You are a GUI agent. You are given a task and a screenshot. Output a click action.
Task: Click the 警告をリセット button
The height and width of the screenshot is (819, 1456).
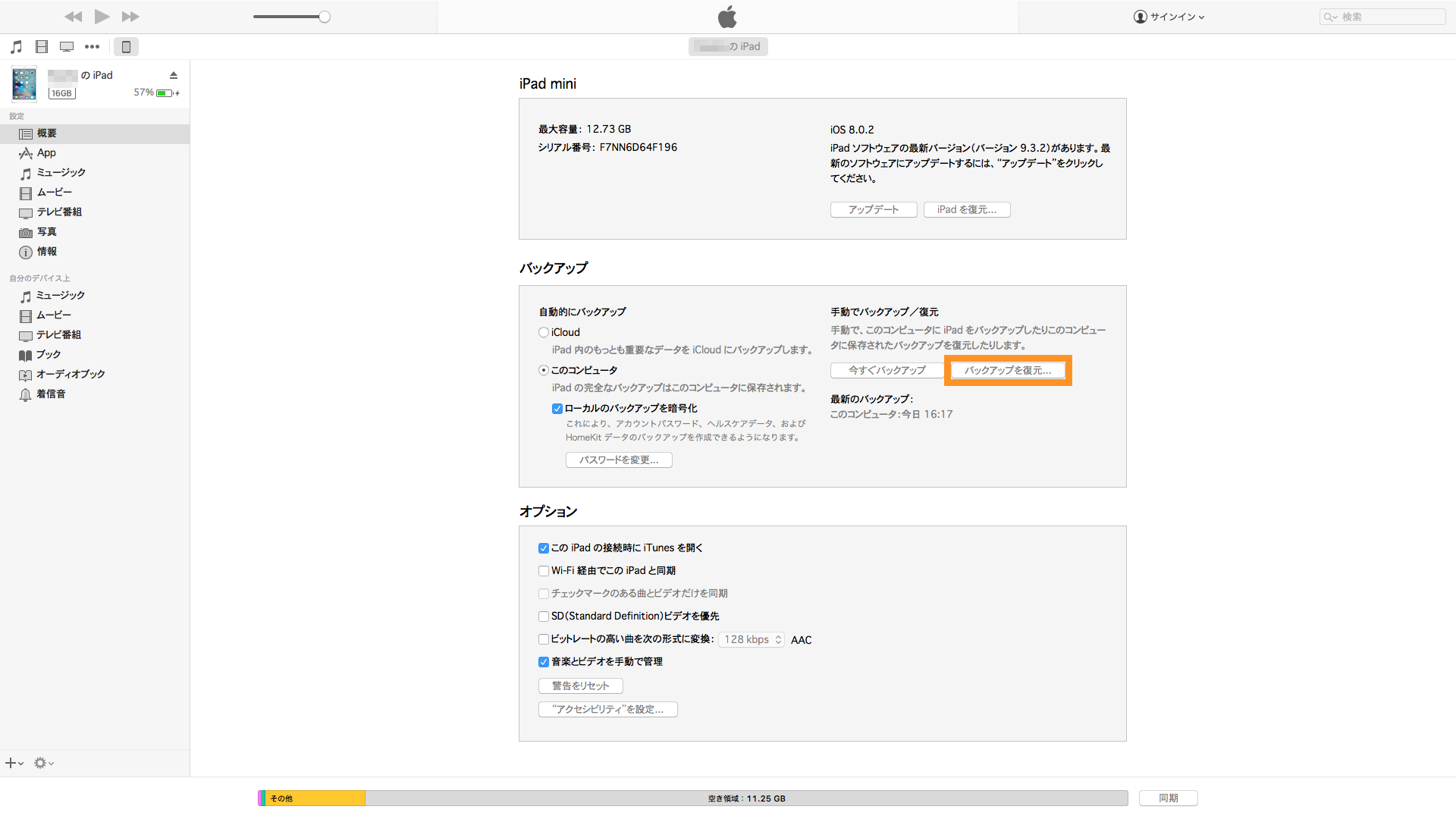581,686
